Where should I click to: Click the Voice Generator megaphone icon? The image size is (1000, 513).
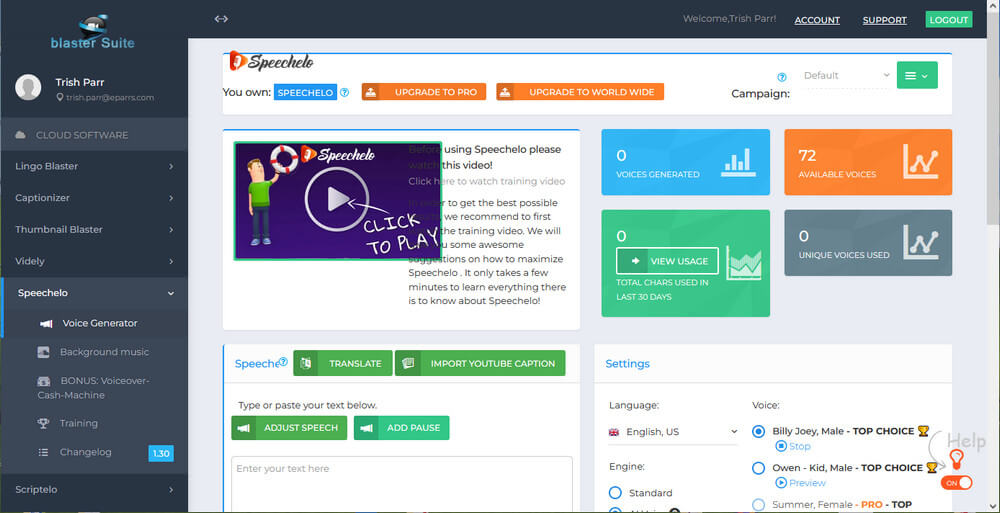pos(47,323)
